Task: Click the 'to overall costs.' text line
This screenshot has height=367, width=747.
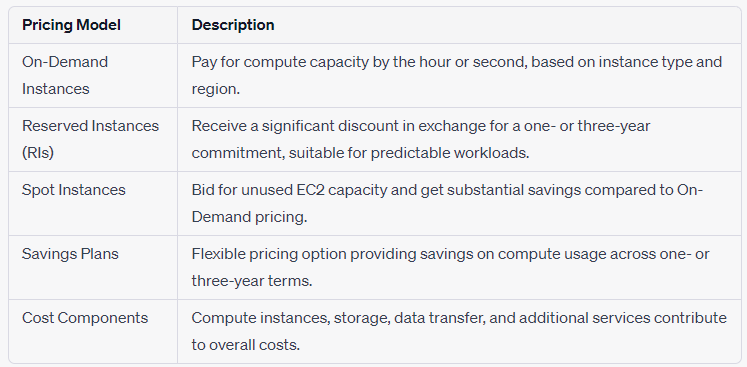Action: [246, 345]
